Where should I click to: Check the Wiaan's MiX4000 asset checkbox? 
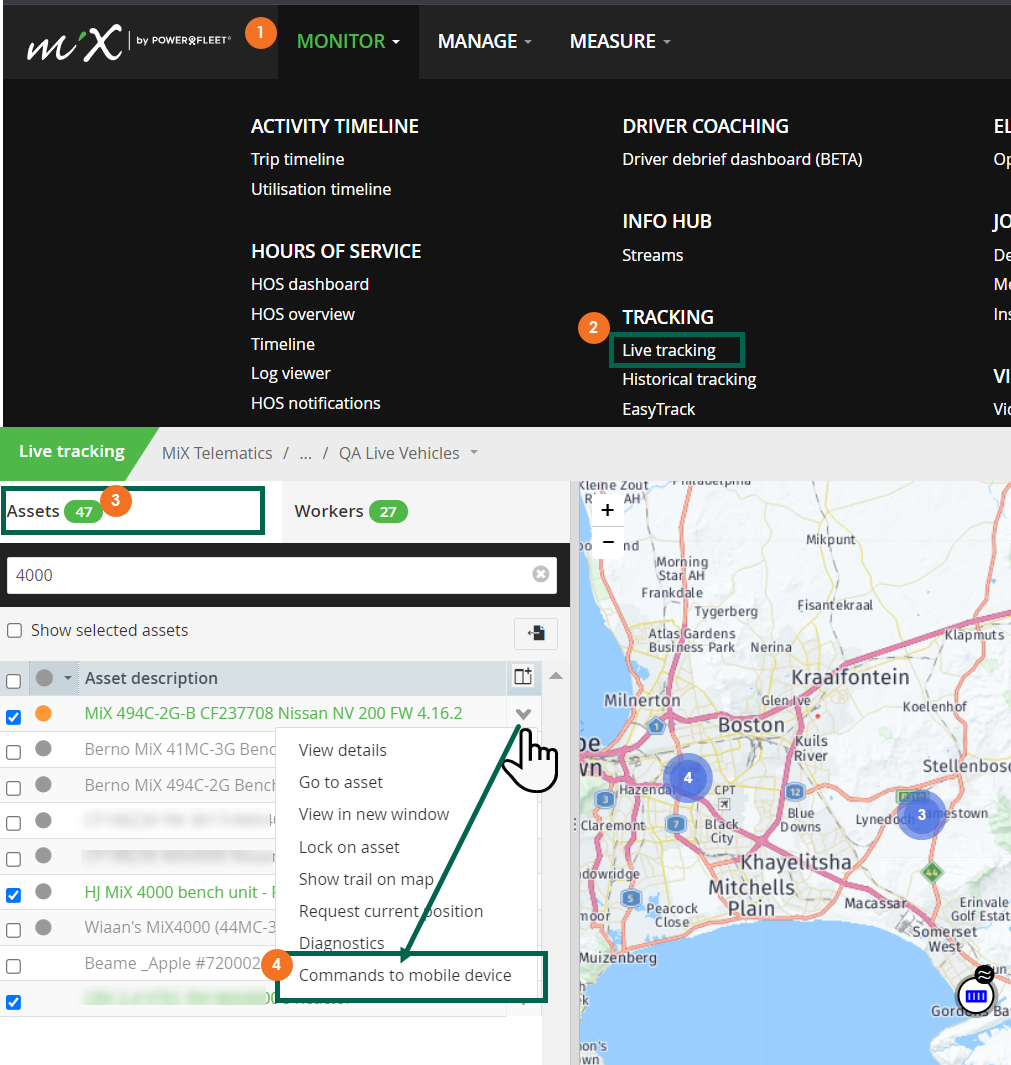14,930
